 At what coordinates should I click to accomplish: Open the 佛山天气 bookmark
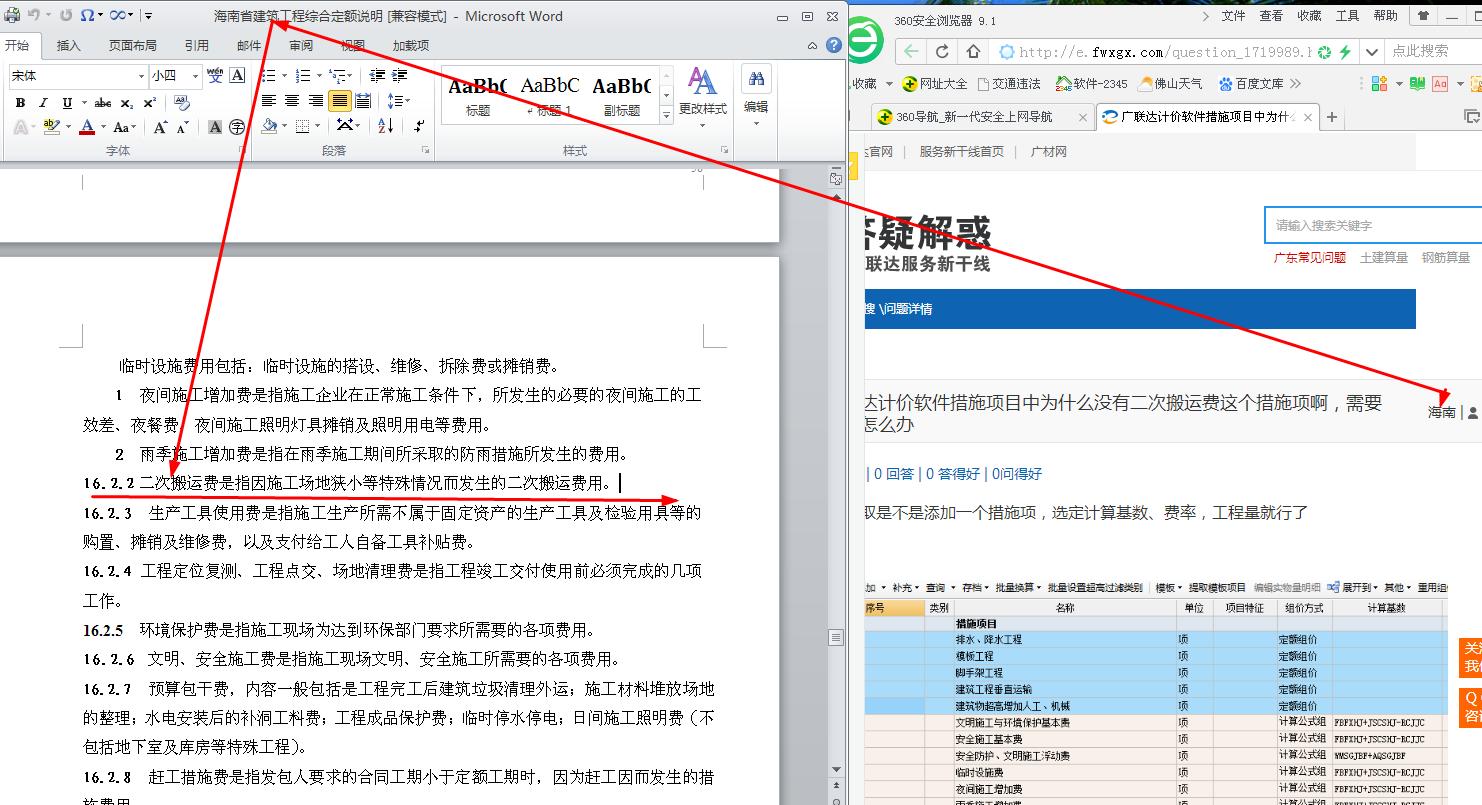tap(1170, 84)
